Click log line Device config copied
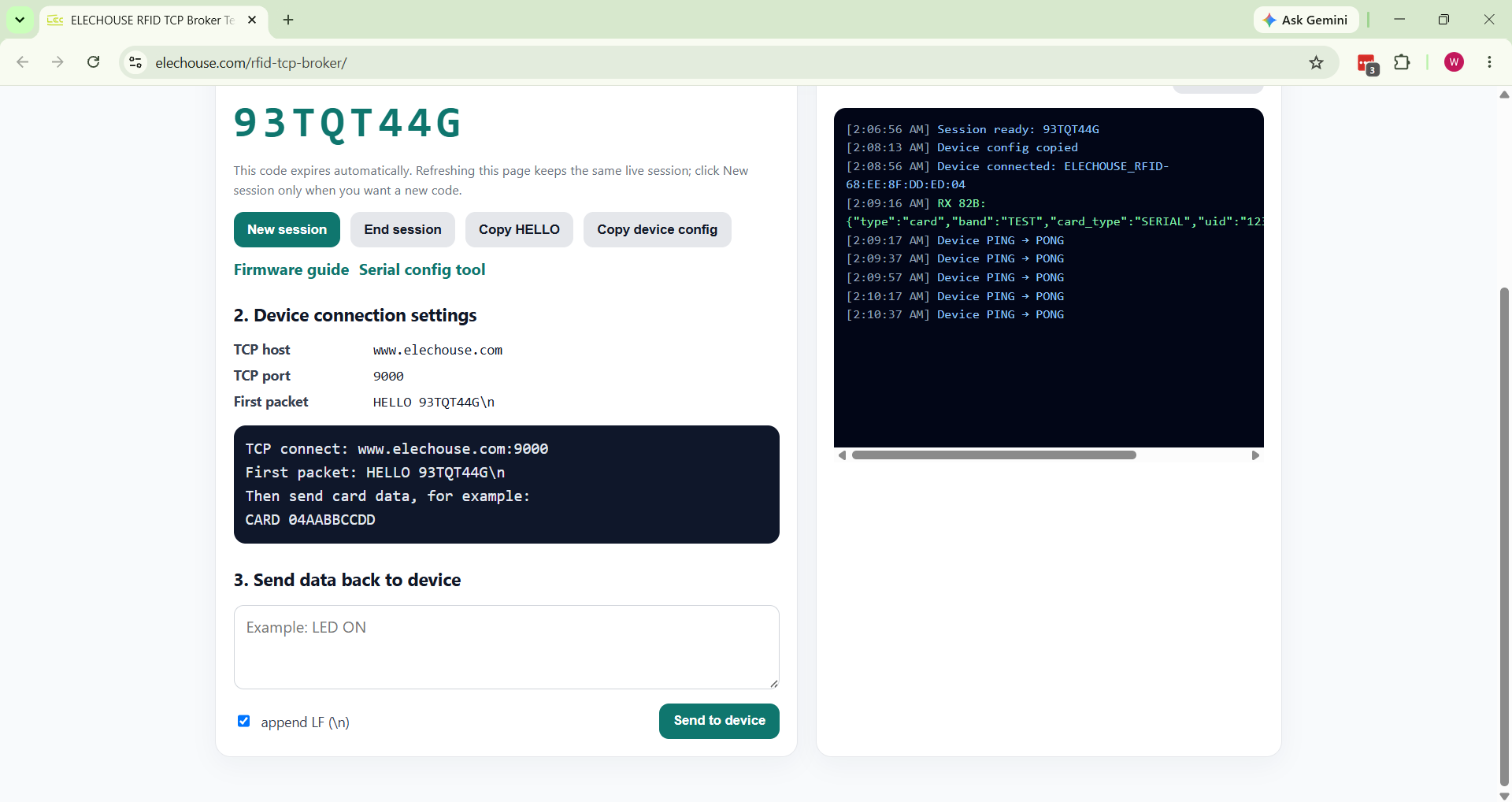The height and width of the screenshot is (802, 1512). (962, 147)
